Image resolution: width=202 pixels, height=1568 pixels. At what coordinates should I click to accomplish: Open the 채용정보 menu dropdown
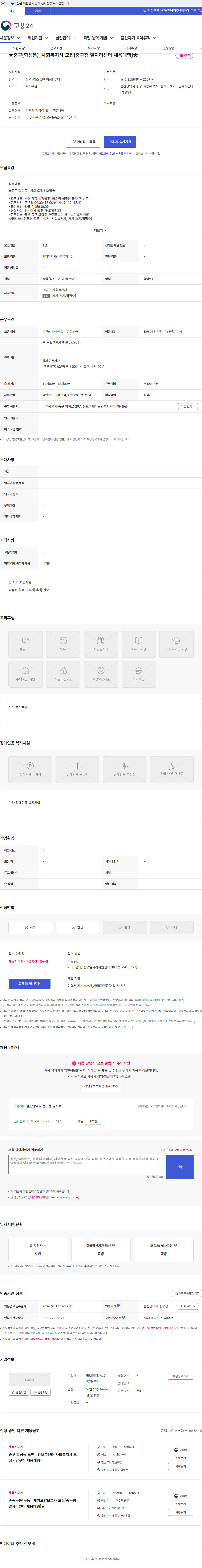coord(10,38)
